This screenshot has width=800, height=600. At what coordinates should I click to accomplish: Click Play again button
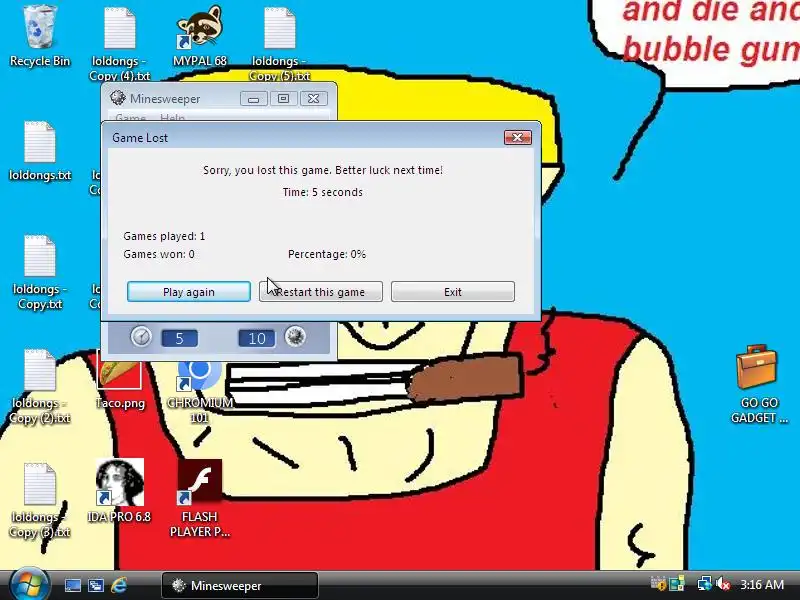click(189, 292)
